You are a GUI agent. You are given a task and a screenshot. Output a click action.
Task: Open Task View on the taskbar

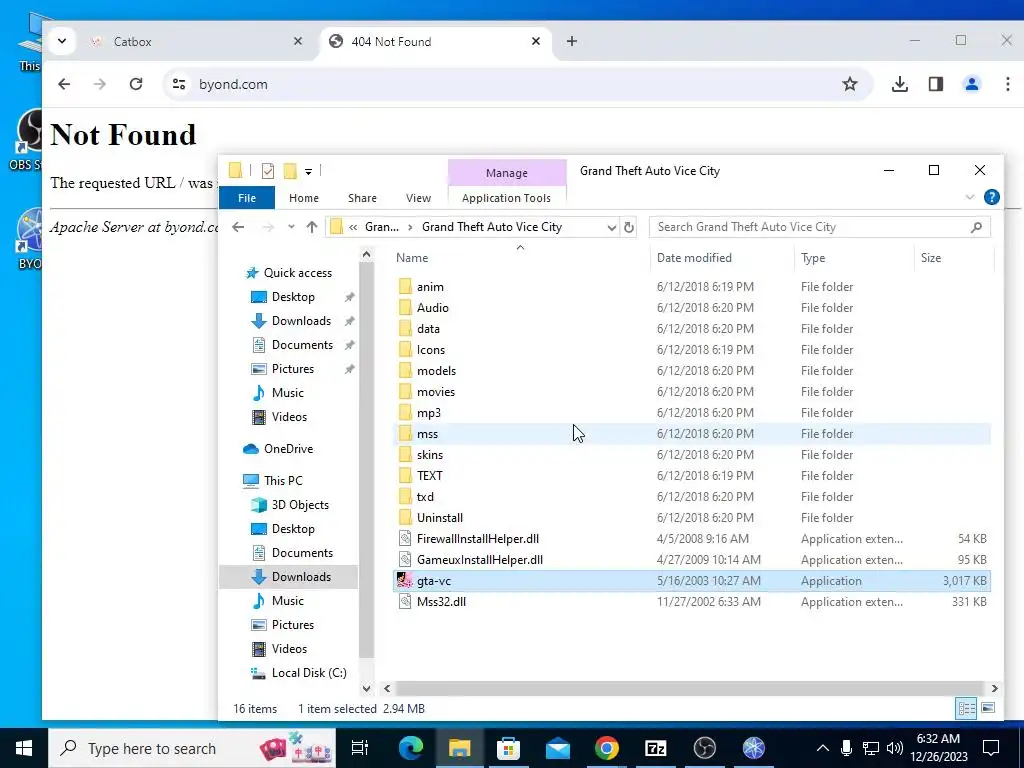360,748
